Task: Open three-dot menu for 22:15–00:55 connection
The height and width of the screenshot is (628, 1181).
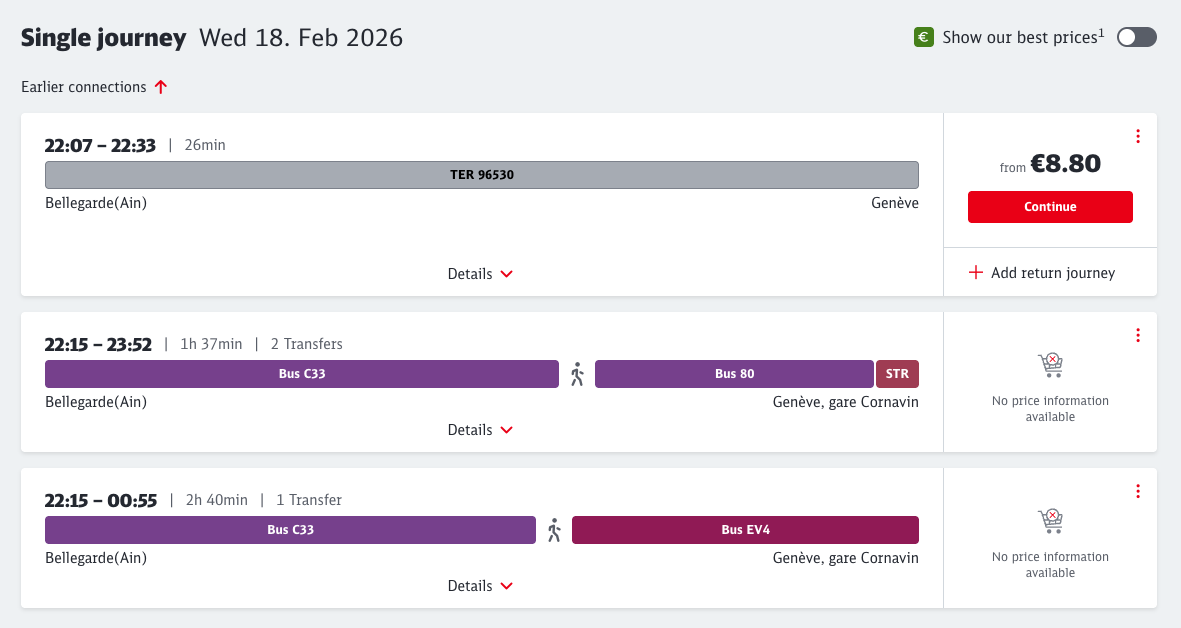Action: pyautogui.click(x=1137, y=492)
